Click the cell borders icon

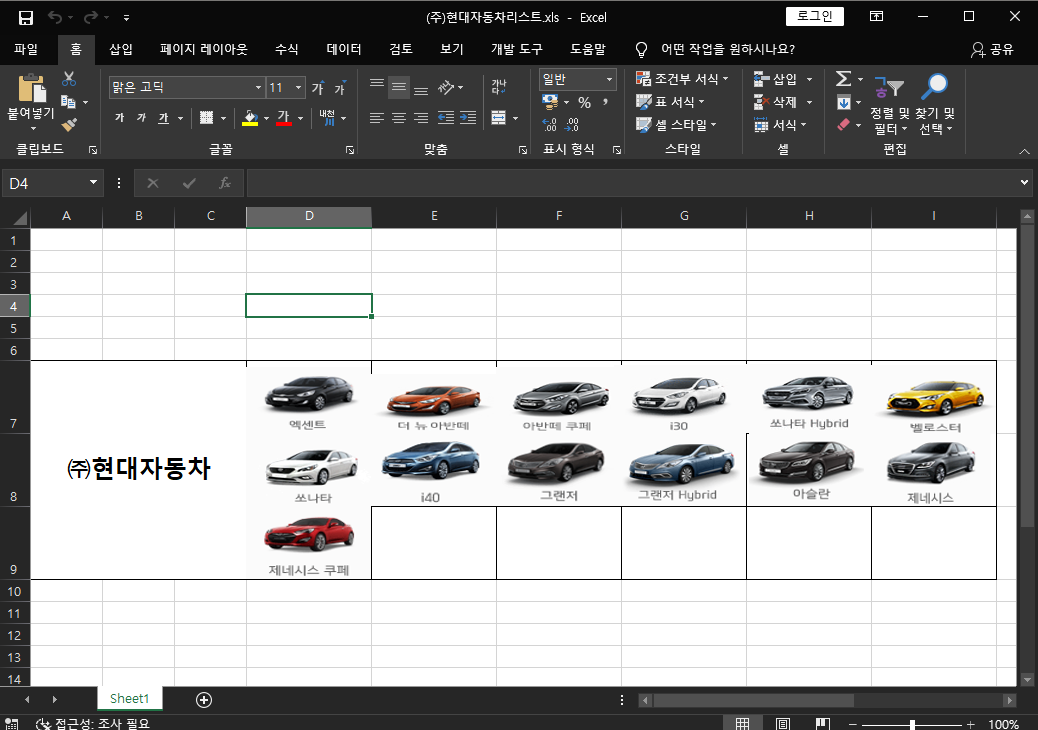[207, 118]
